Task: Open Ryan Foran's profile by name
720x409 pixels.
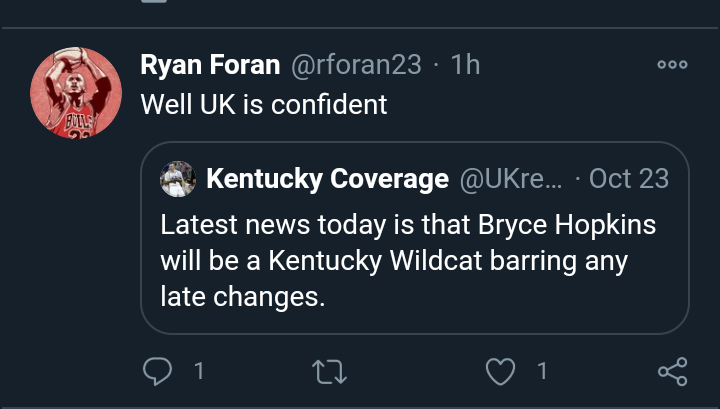Action: (210, 65)
